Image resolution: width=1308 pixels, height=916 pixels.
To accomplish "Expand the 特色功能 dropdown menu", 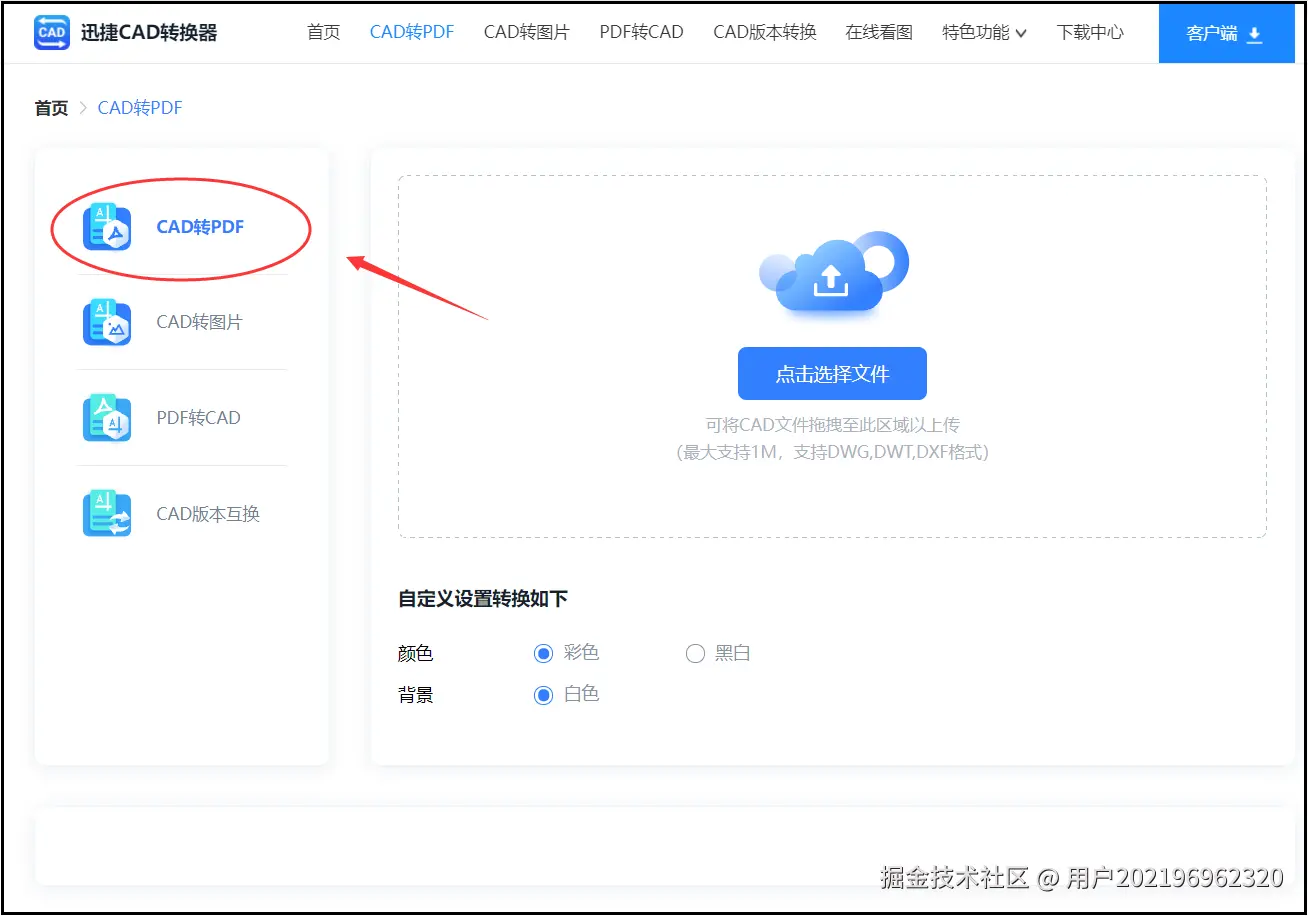I will click(985, 32).
